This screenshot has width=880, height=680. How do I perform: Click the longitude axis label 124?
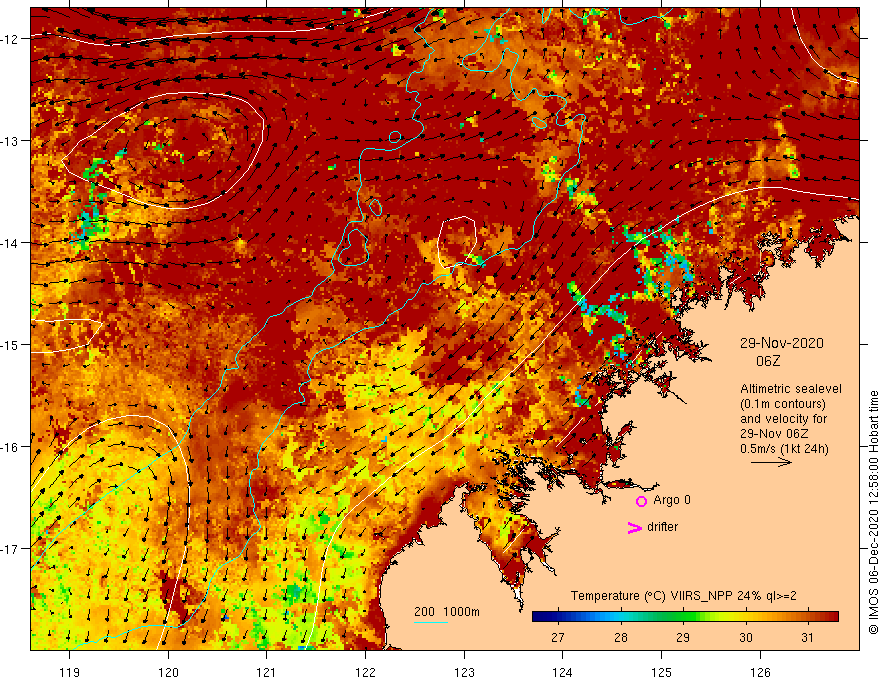(x=563, y=672)
